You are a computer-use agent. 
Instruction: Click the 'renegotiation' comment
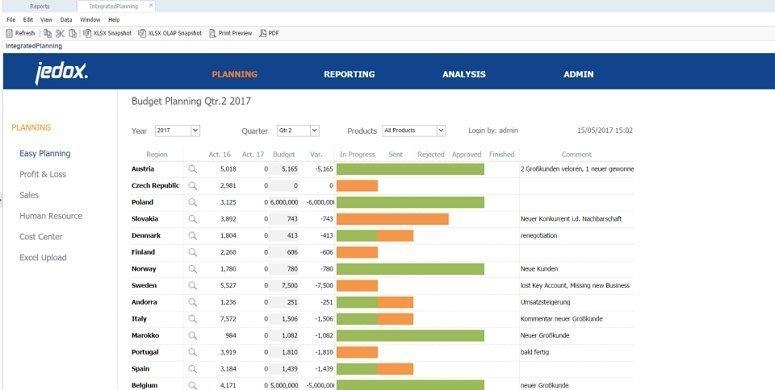539,236
